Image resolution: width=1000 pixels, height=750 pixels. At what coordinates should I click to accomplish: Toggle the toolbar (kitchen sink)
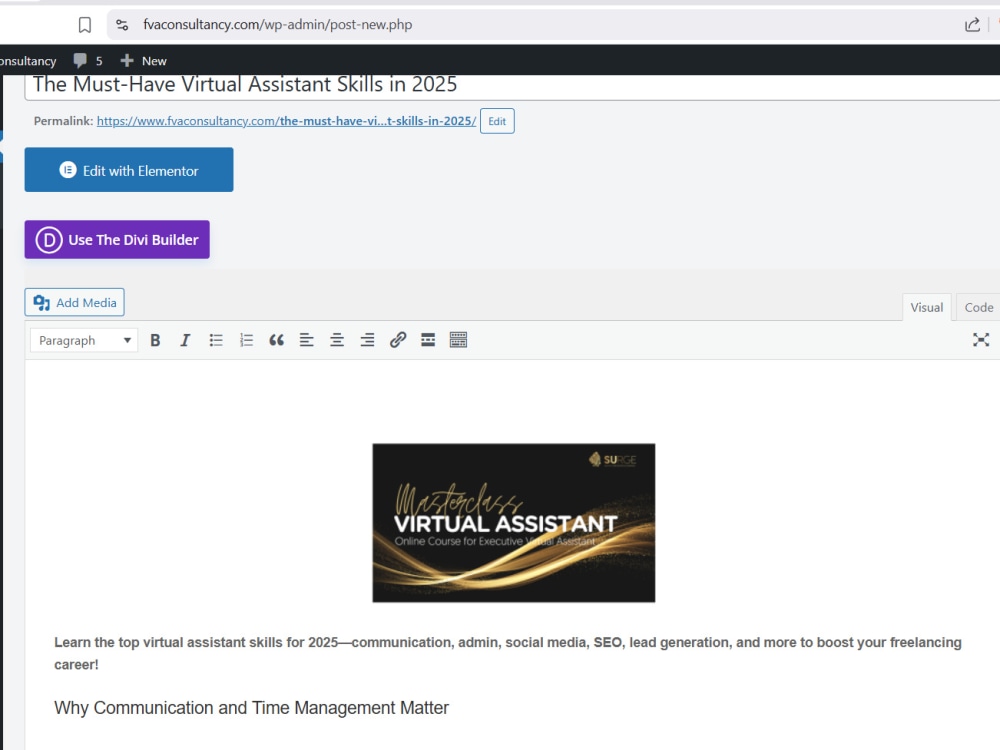tap(459, 340)
